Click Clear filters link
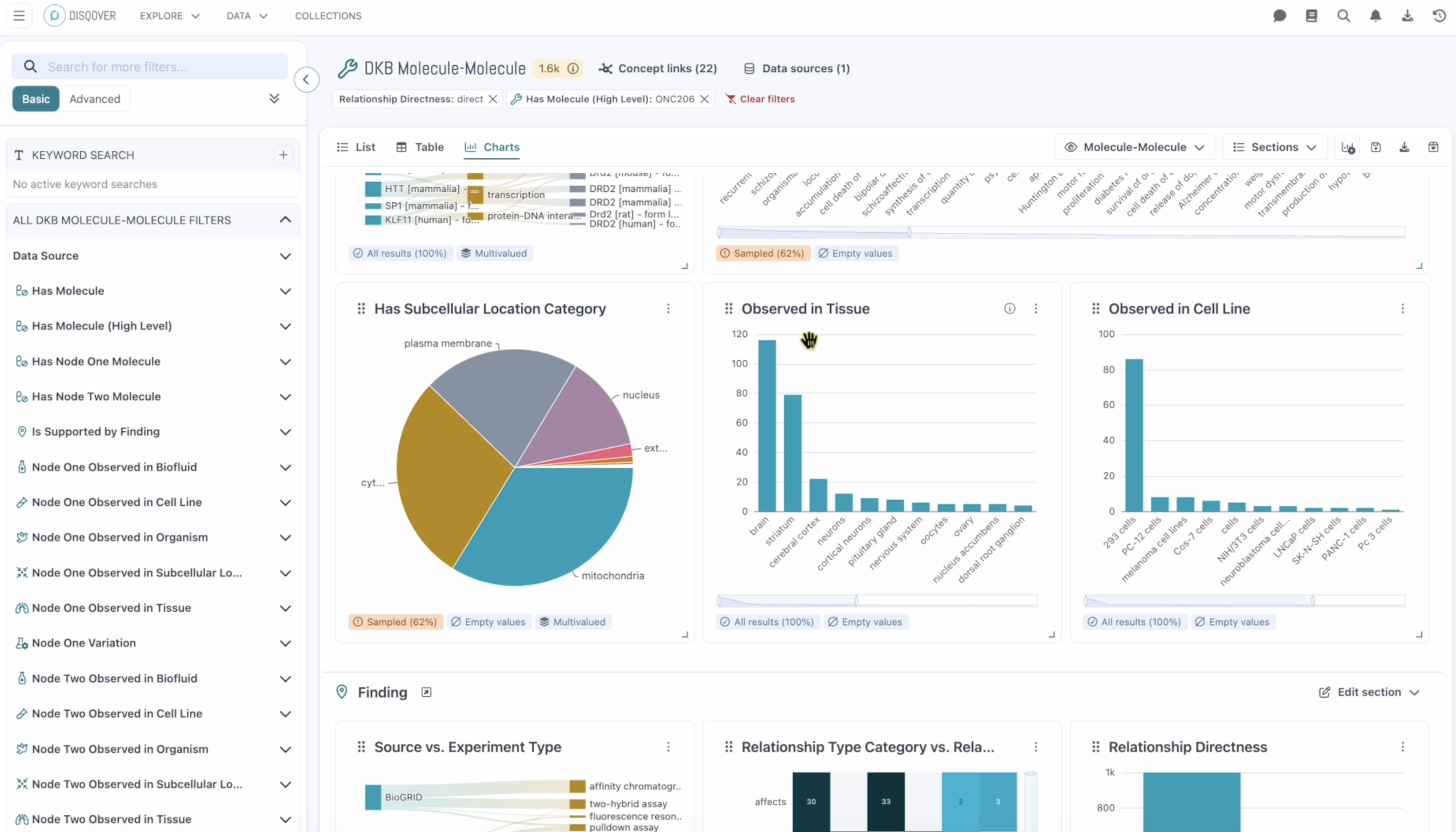Image resolution: width=1456 pixels, height=832 pixels. (760, 99)
